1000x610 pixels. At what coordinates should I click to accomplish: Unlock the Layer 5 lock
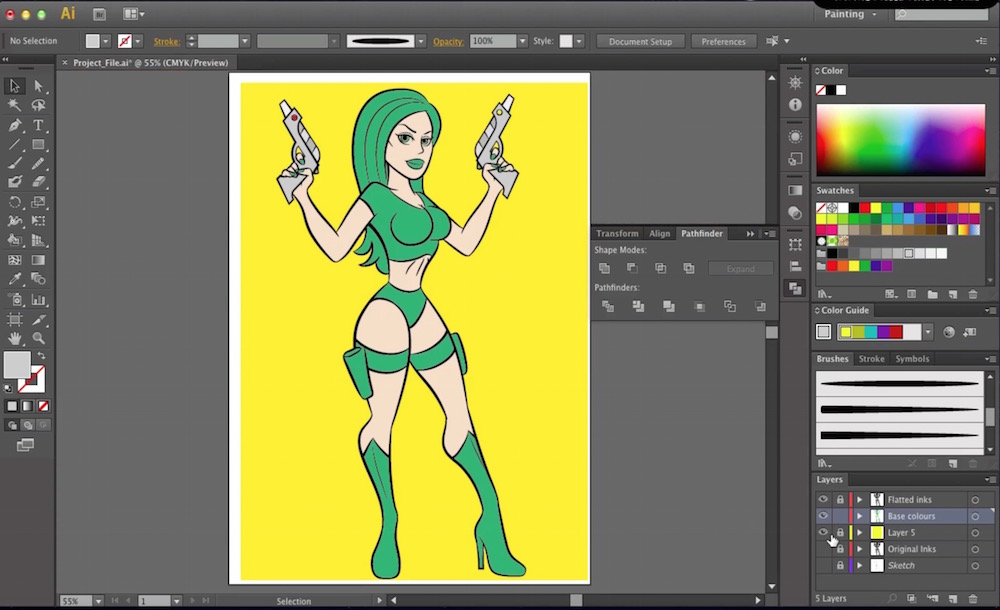click(x=840, y=532)
